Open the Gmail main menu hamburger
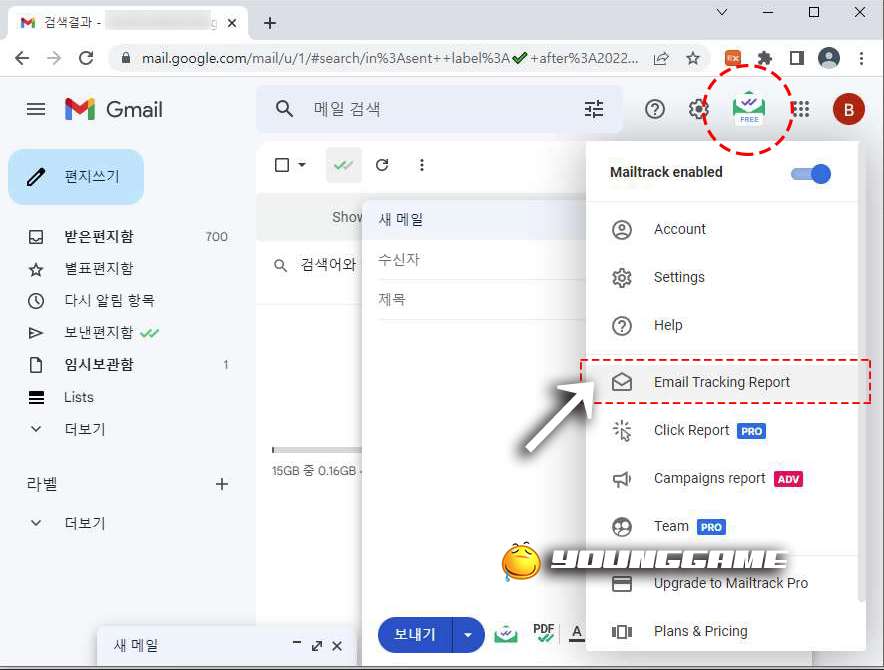This screenshot has height=670, width=884. point(36,109)
